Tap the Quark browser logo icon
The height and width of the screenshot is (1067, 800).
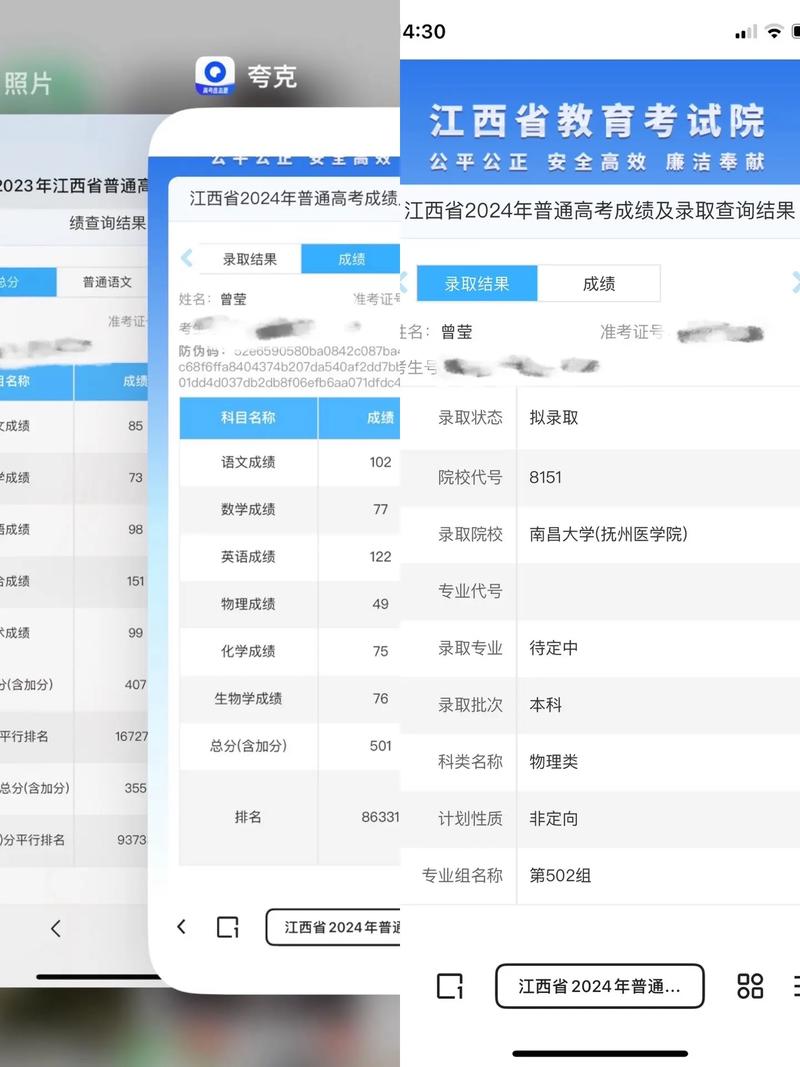tap(215, 74)
